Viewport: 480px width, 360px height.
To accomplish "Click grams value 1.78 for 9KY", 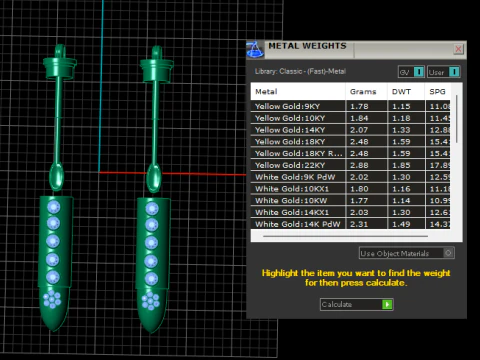I will [x=359, y=106].
